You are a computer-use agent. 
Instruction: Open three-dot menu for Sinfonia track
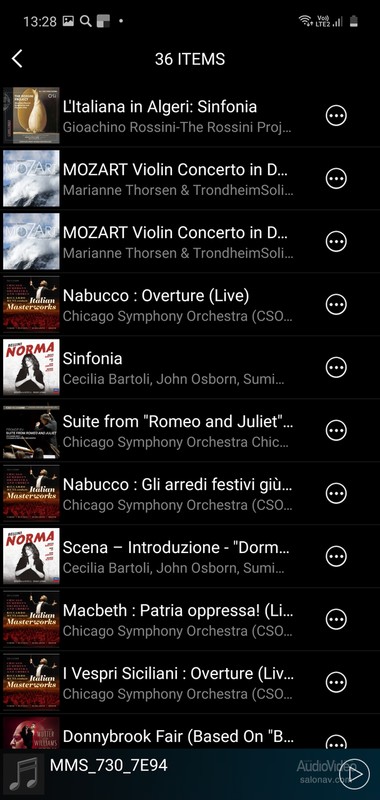(x=336, y=367)
